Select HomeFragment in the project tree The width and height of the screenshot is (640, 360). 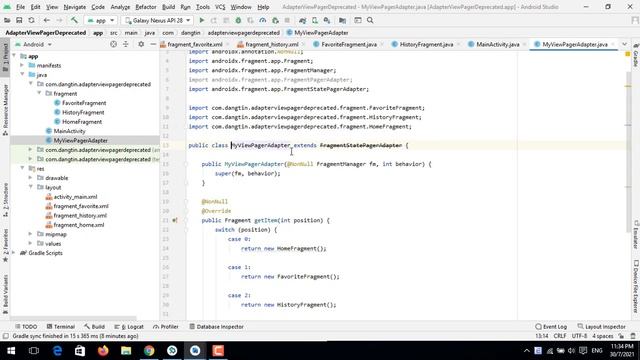[x=82, y=122]
